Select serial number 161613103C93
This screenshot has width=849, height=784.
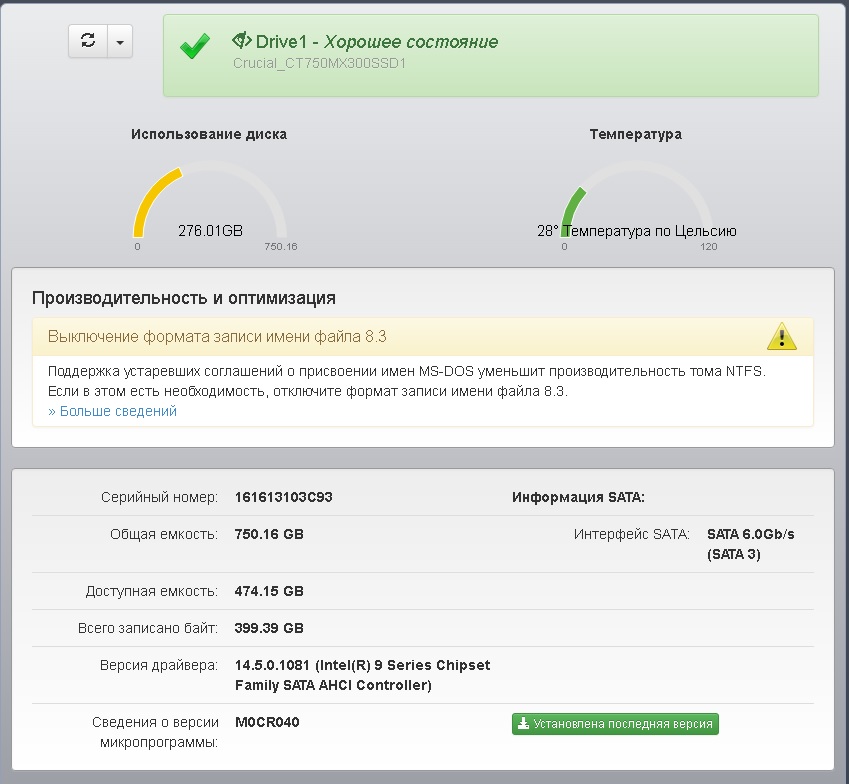pyautogui.click(x=283, y=497)
